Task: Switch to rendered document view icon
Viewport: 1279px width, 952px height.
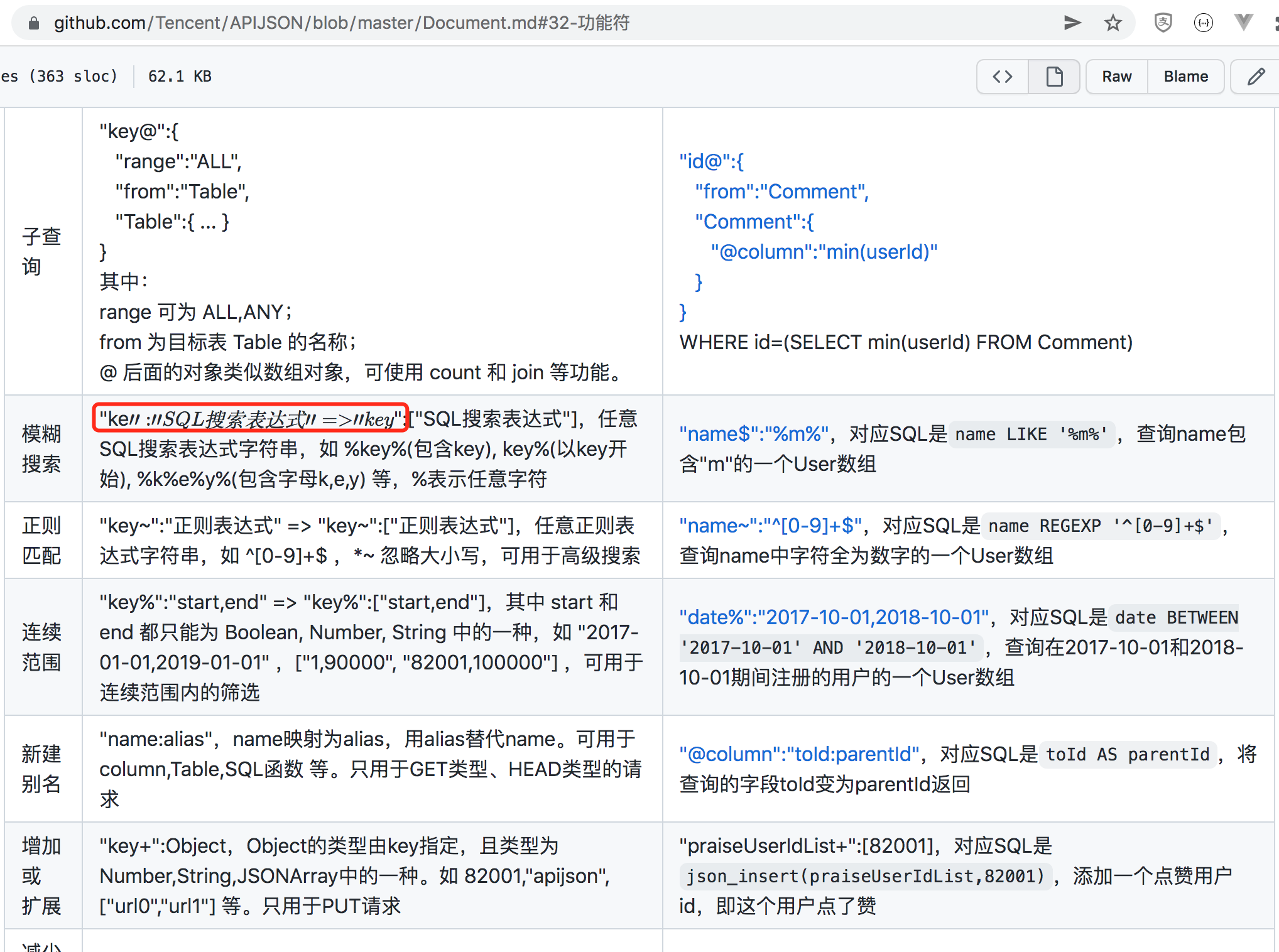Action: coord(1054,77)
